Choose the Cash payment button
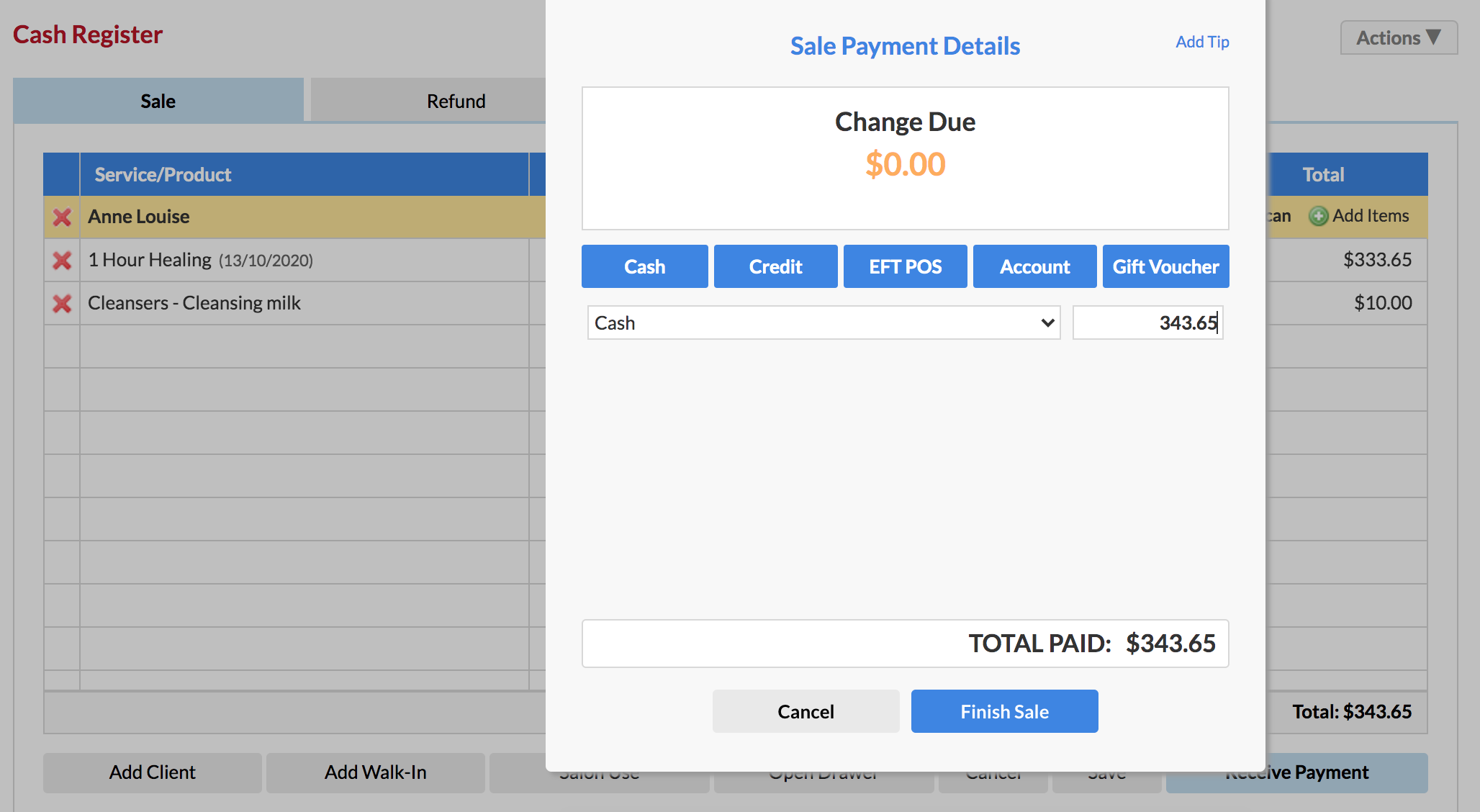 644,266
